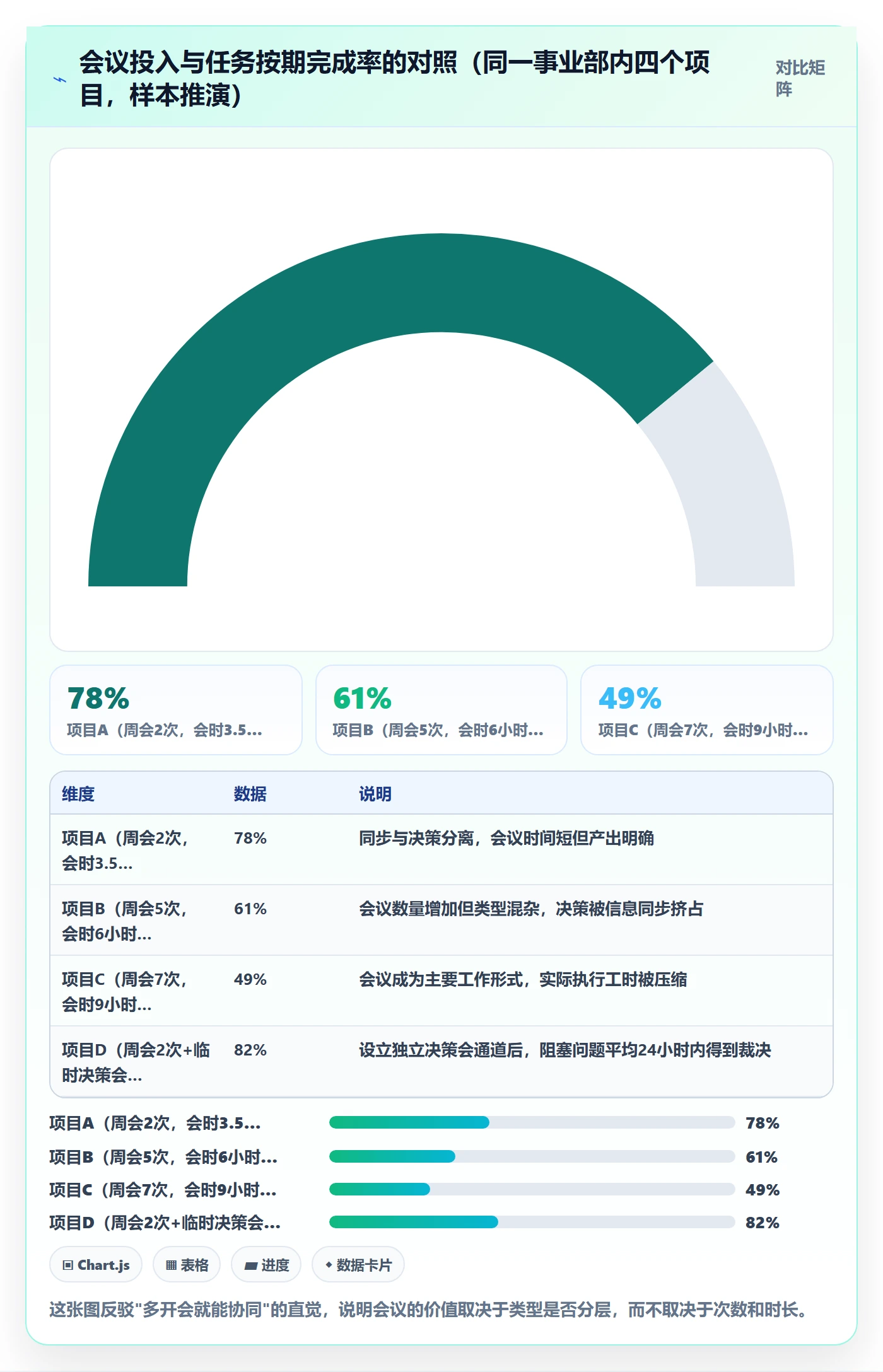Click the chart title heading text

pyautogui.click(x=395, y=79)
